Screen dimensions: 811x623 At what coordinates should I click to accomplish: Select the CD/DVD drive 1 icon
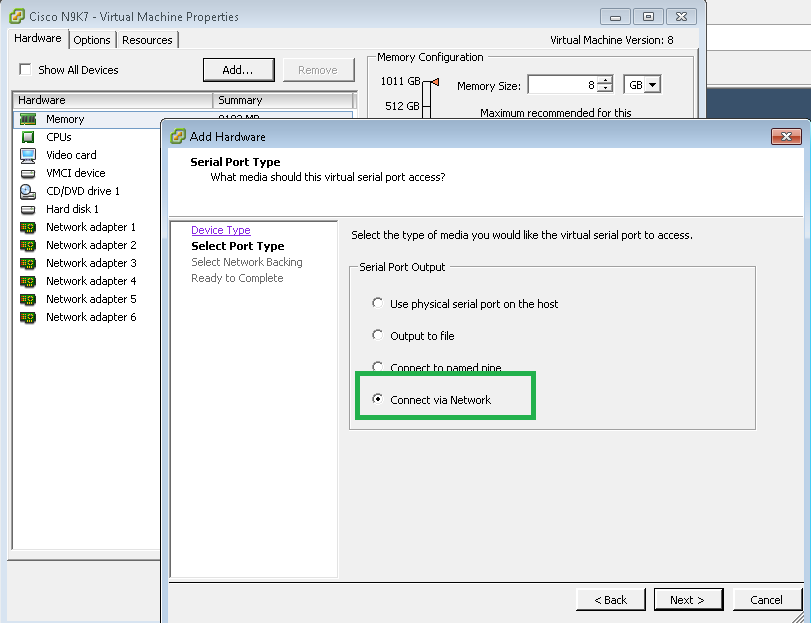28,191
